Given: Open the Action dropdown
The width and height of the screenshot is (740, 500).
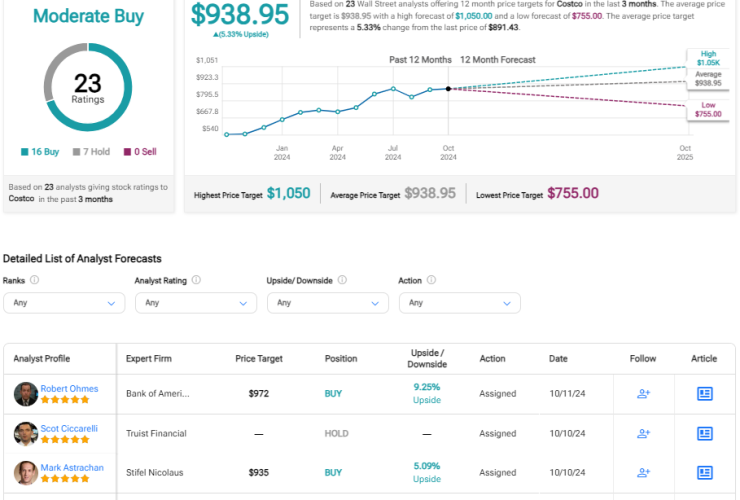Looking at the screenshot, I should pyautogui.click(x=460, y=303).
